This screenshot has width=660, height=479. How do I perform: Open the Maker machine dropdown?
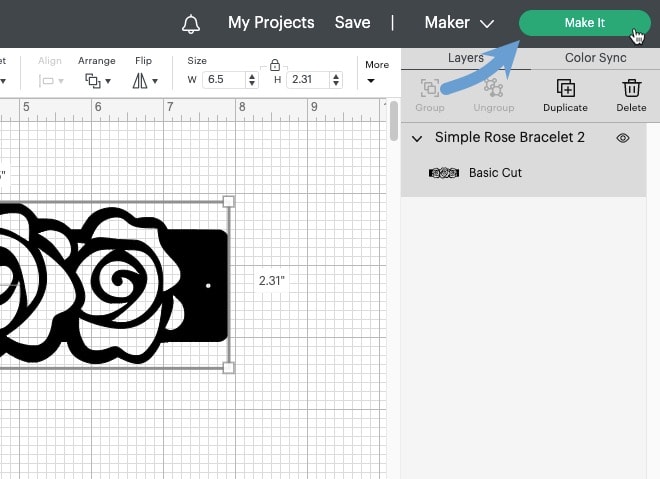point(459,23)
